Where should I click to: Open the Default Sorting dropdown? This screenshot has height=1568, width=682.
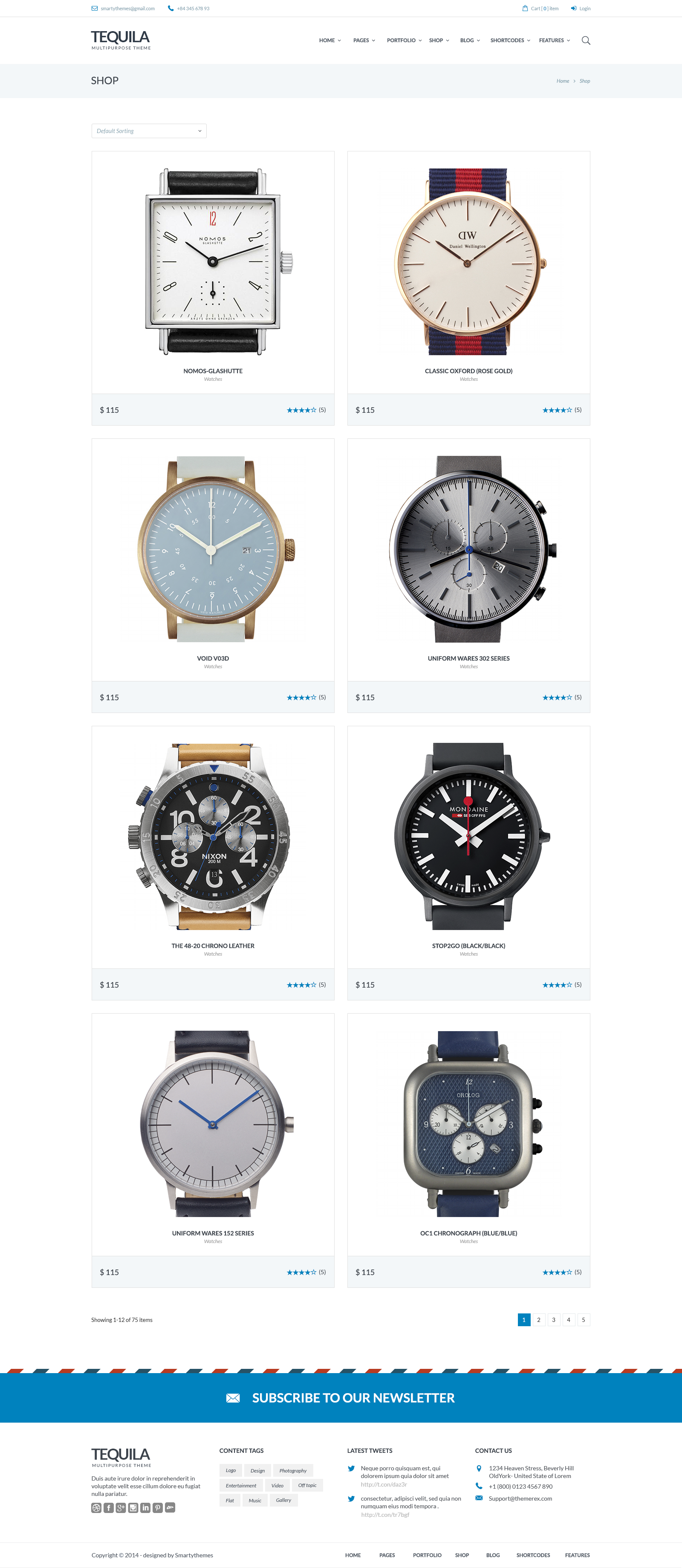[x=149, y=131]
